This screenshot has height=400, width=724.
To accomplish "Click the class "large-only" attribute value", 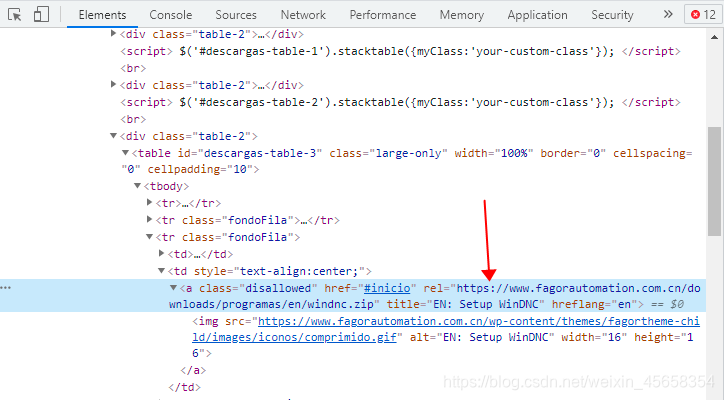I will point(409,153).
